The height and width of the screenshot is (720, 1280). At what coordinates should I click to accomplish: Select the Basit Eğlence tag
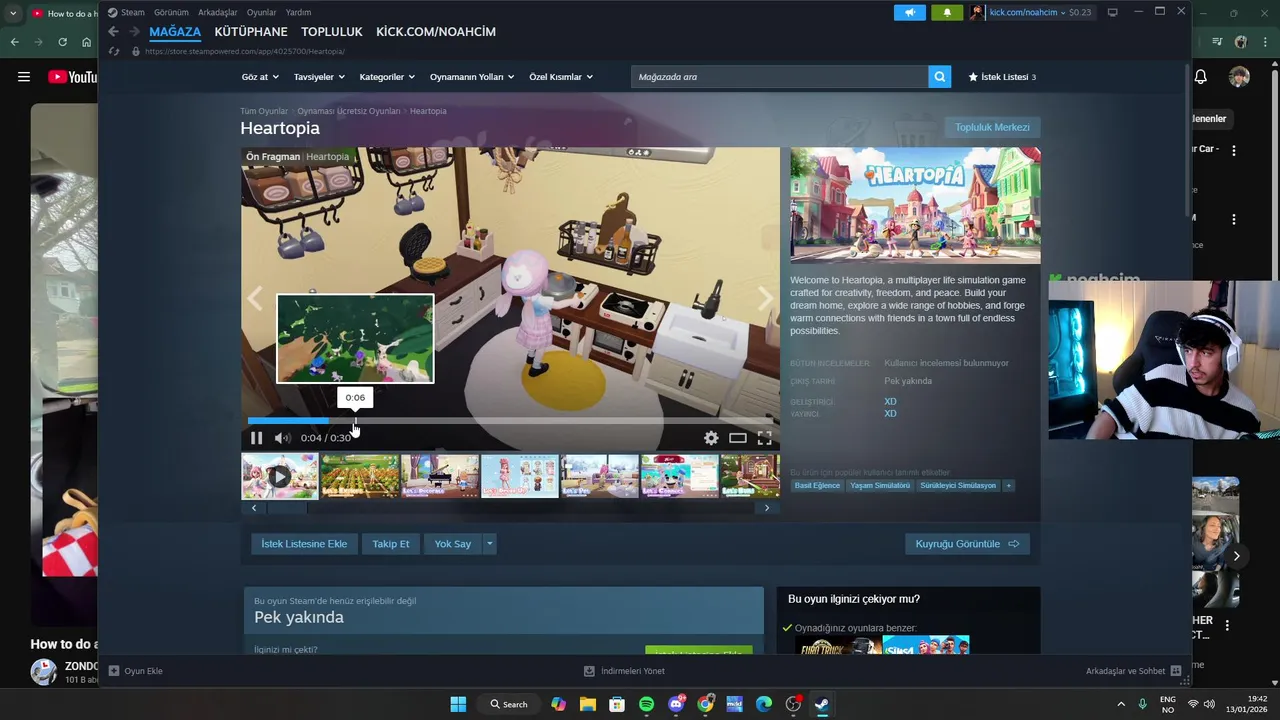(x=817, y=486)
